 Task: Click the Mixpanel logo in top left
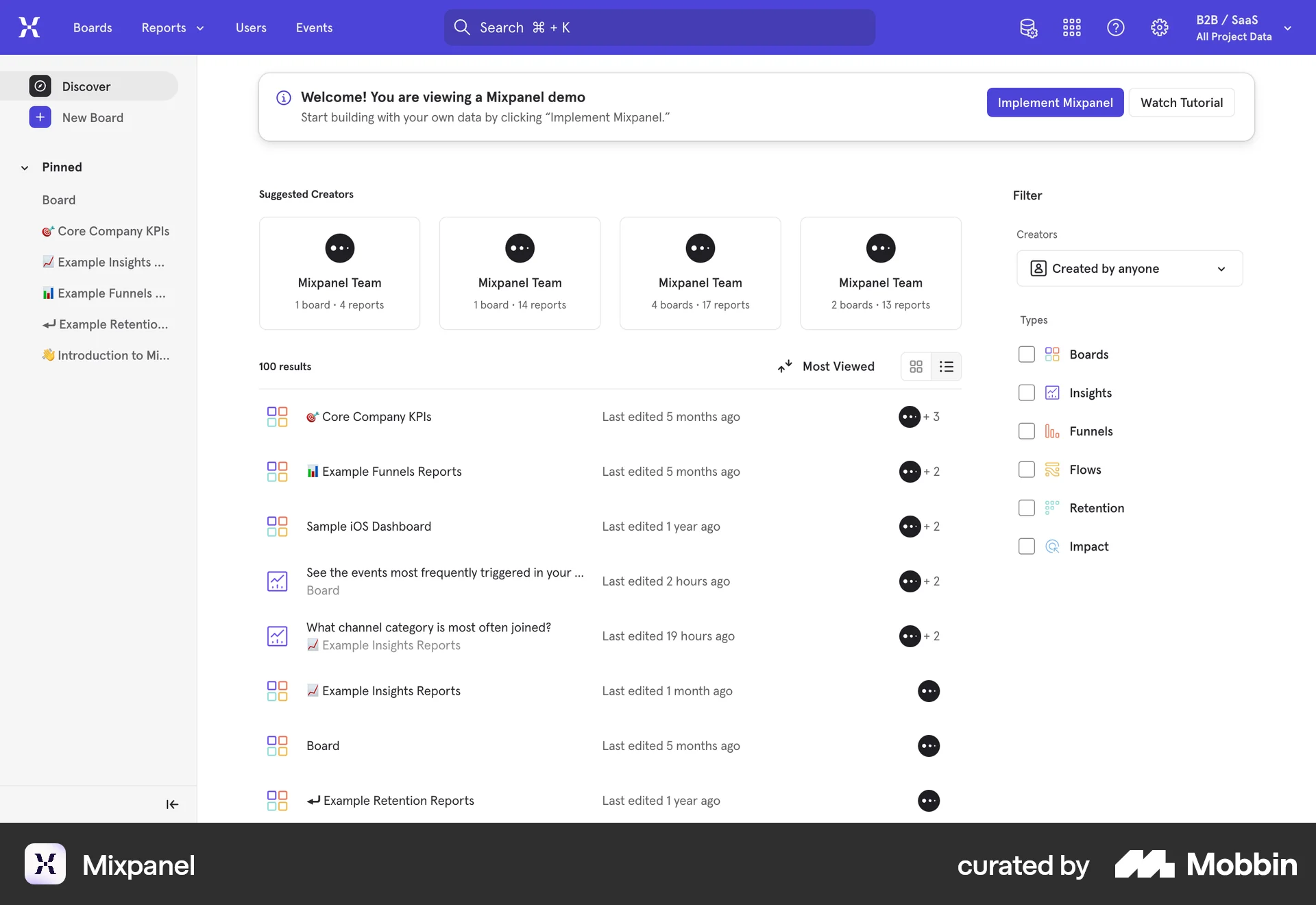pos(28,27)
